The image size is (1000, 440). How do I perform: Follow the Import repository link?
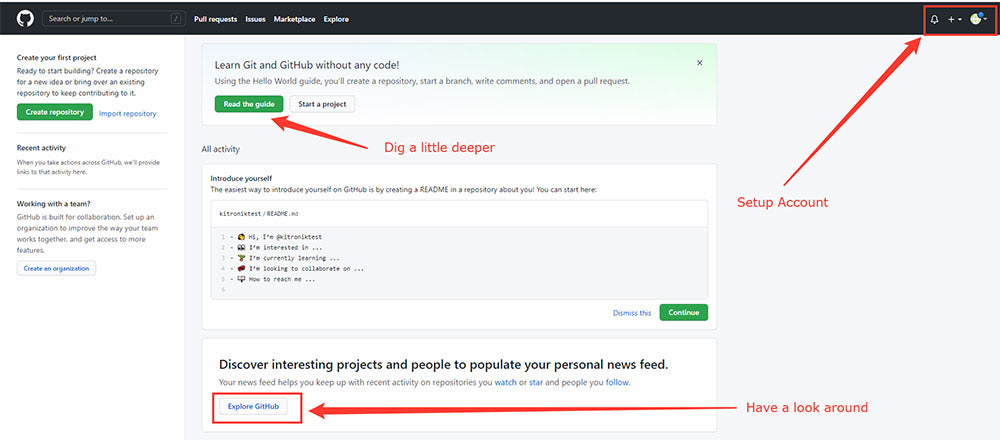[128, 114]
